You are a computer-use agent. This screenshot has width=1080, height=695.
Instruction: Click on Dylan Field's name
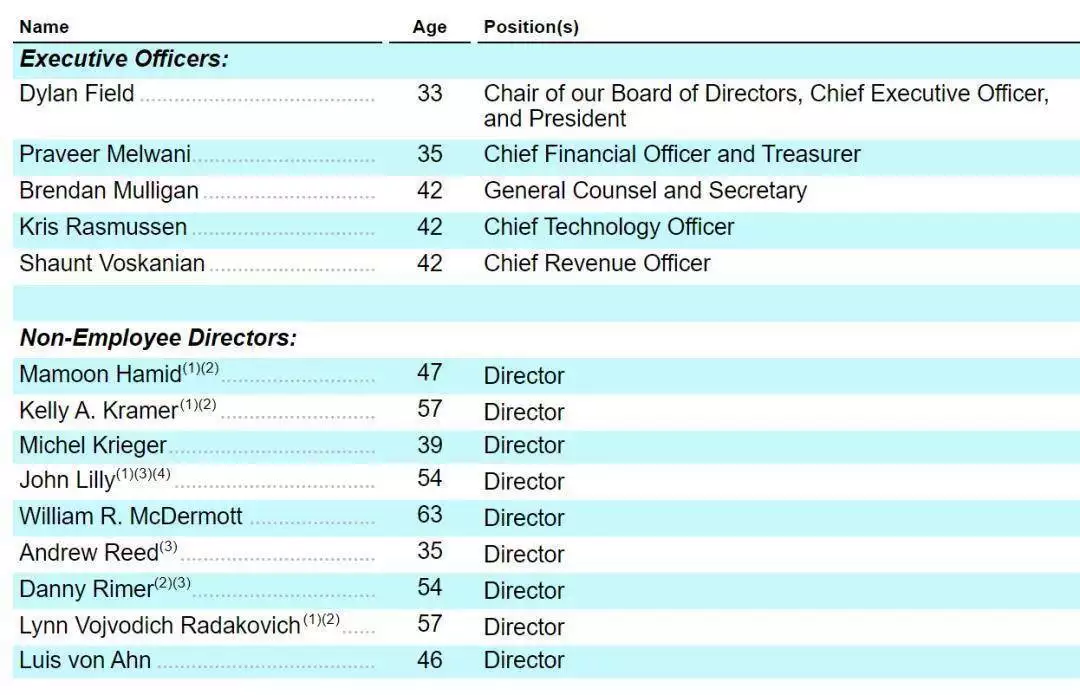(x=76, y=94)
